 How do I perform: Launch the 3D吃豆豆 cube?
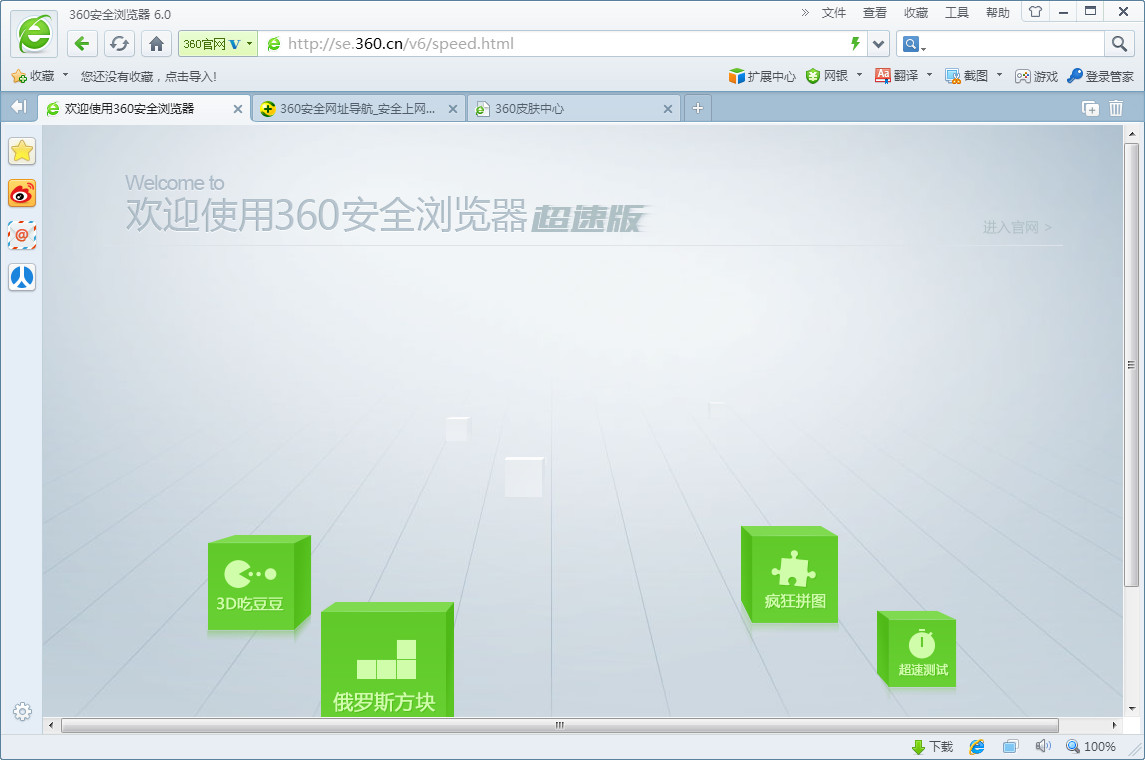pos(259,583)
